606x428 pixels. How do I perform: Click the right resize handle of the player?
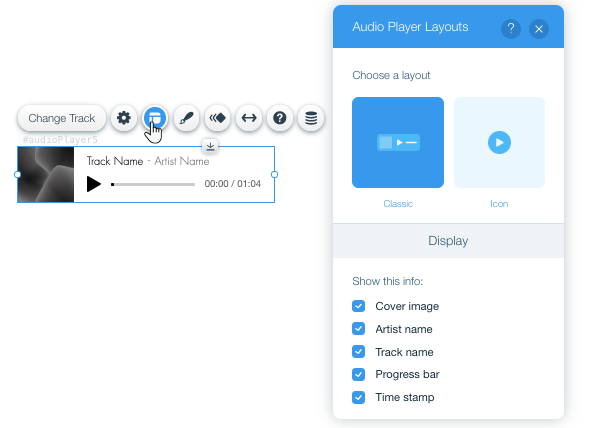274,174
